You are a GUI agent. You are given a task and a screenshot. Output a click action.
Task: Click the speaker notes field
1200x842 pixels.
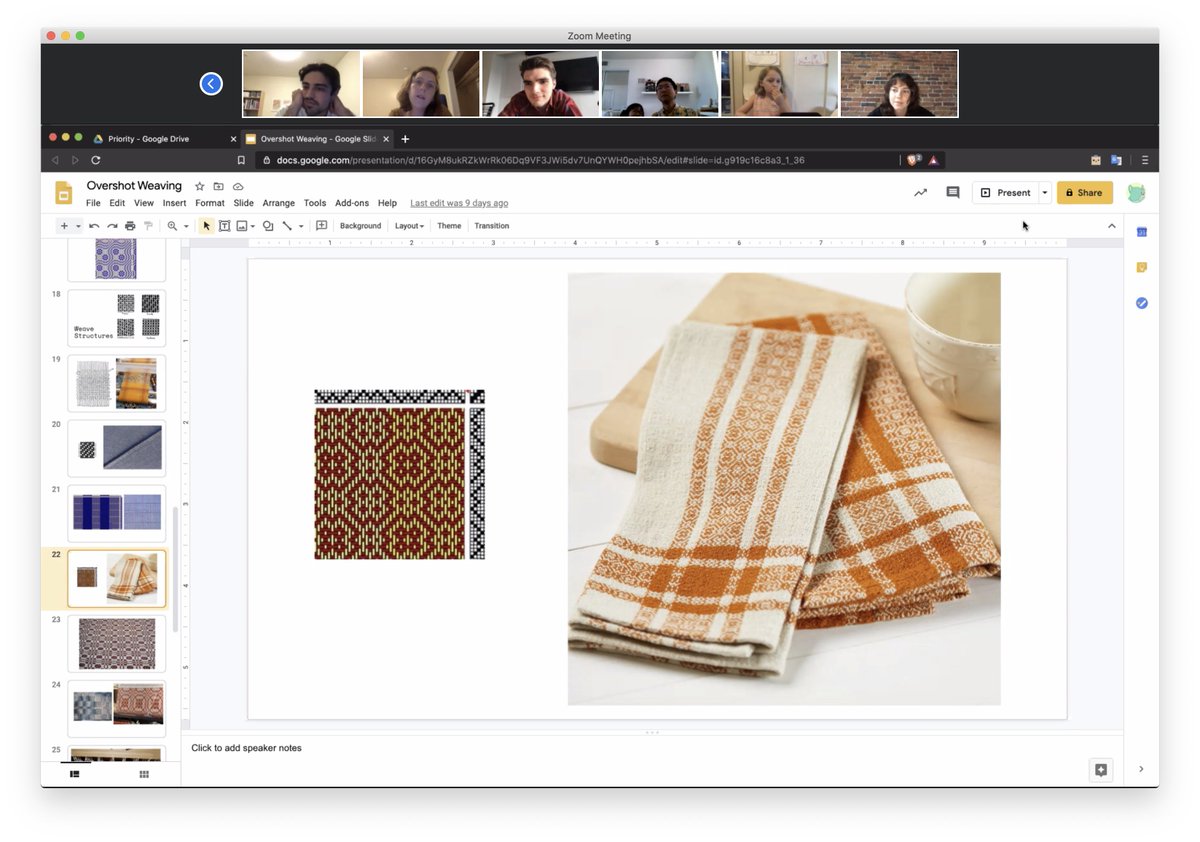click(x=652, y=748)
